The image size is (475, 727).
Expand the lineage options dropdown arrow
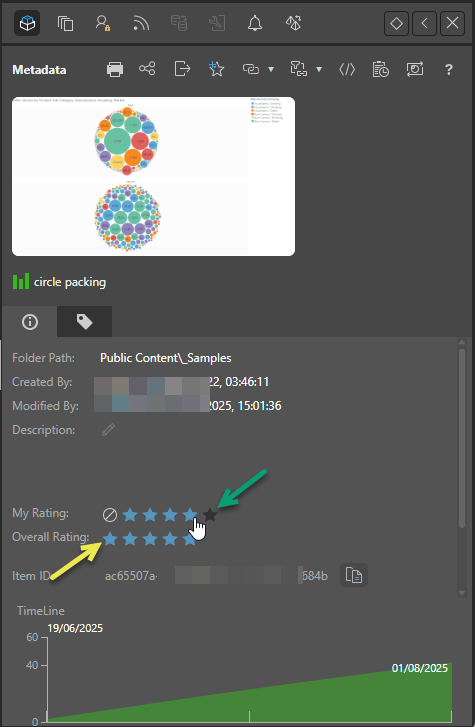319,70
